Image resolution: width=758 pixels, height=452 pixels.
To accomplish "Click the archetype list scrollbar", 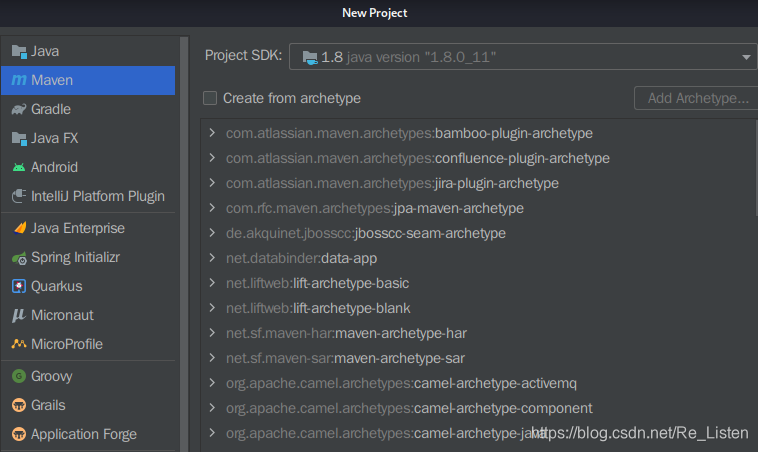I will (756, 168).
